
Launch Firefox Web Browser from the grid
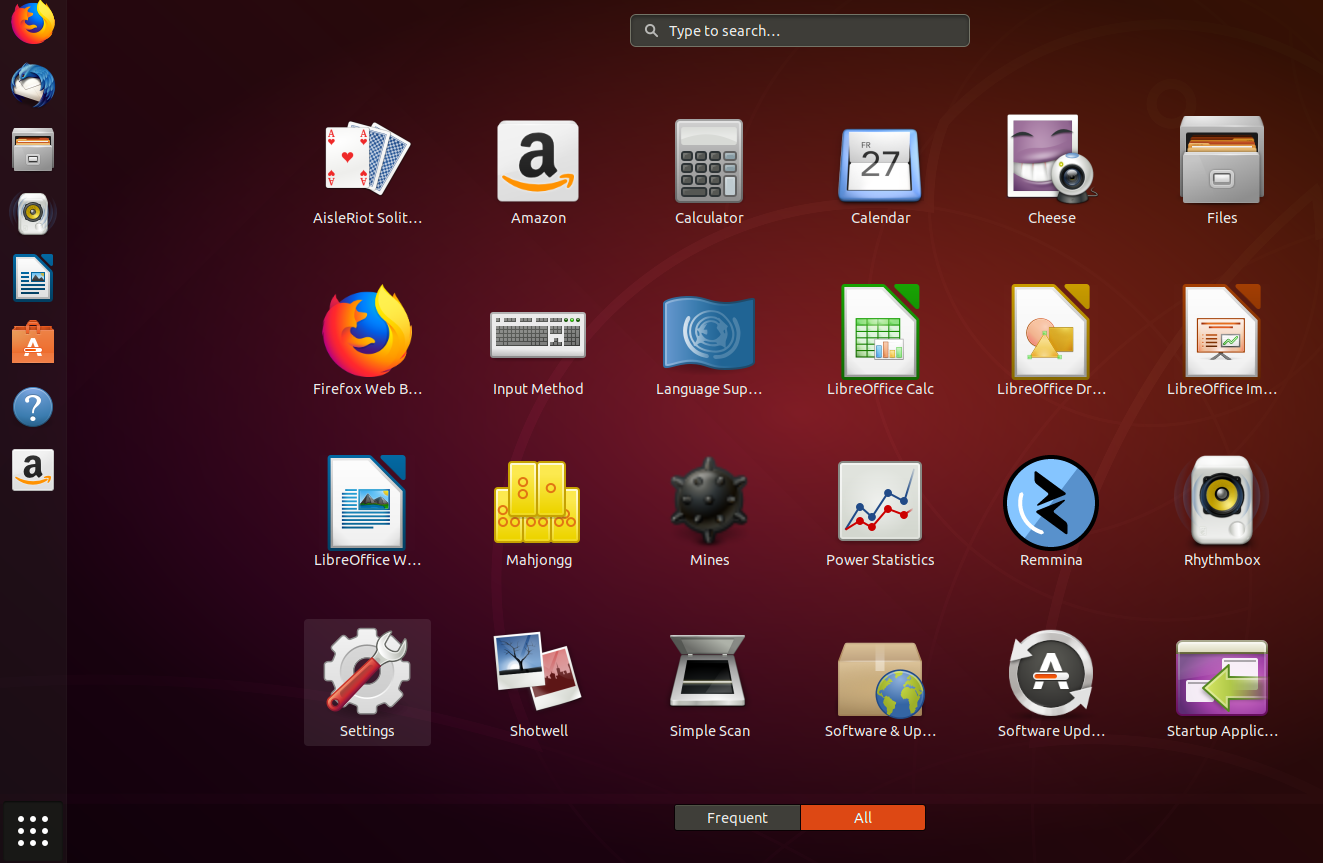coord(367,341)
